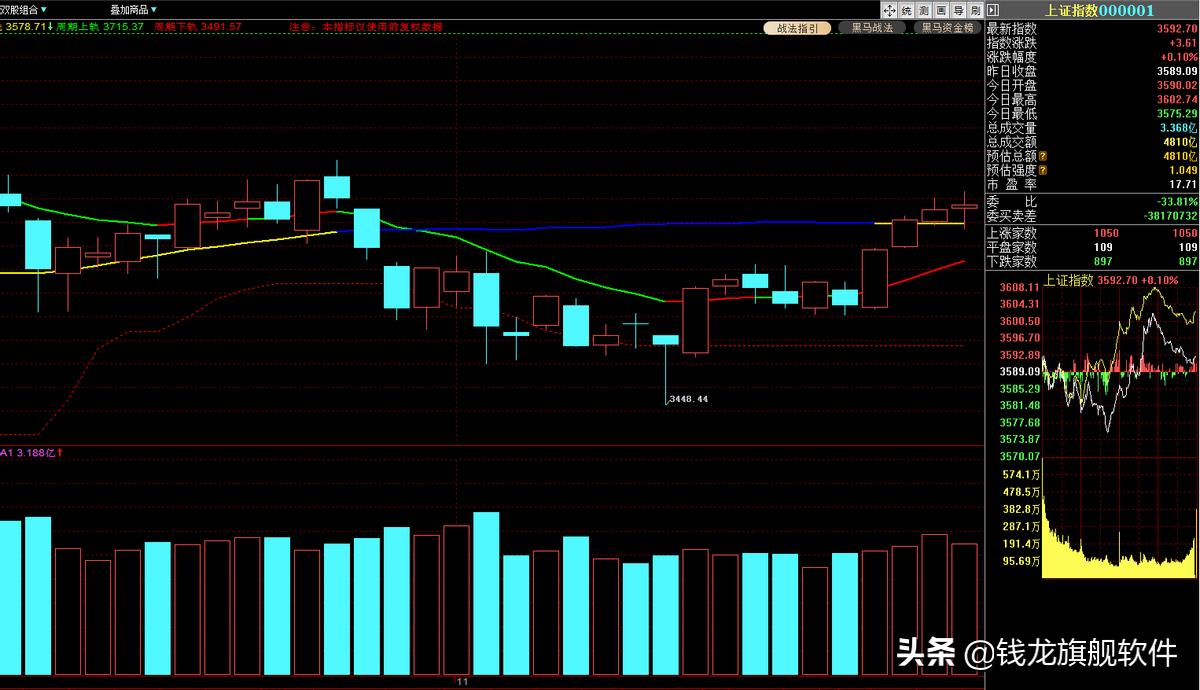Click the 下跌家数 row
1200x690 pixels.
(x=1092, y=261)
